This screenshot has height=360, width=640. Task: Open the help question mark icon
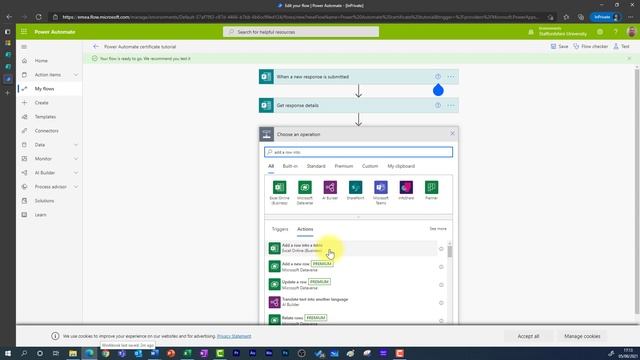coord(616,31)
